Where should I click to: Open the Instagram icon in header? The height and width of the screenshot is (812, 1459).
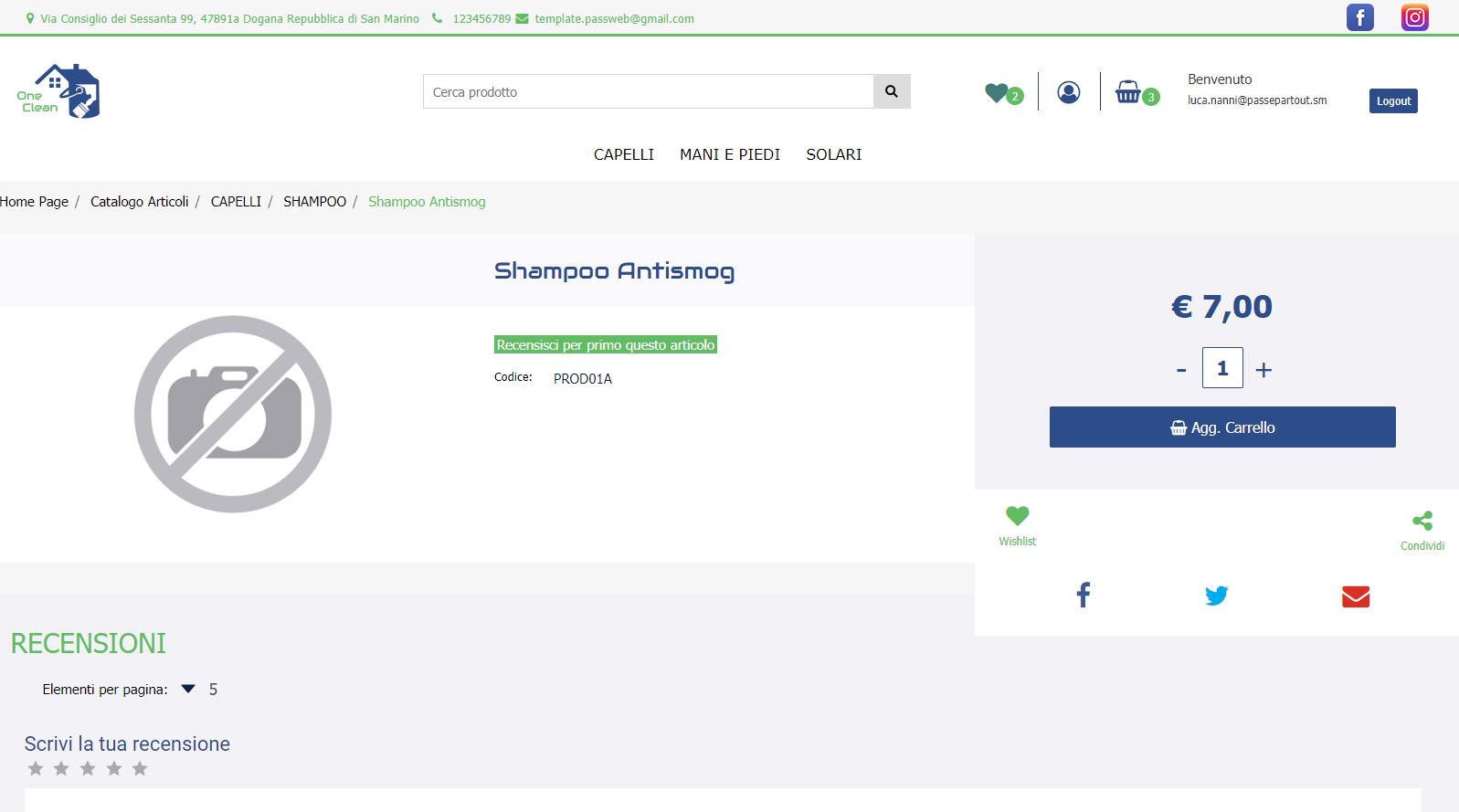click(1414, 17)
